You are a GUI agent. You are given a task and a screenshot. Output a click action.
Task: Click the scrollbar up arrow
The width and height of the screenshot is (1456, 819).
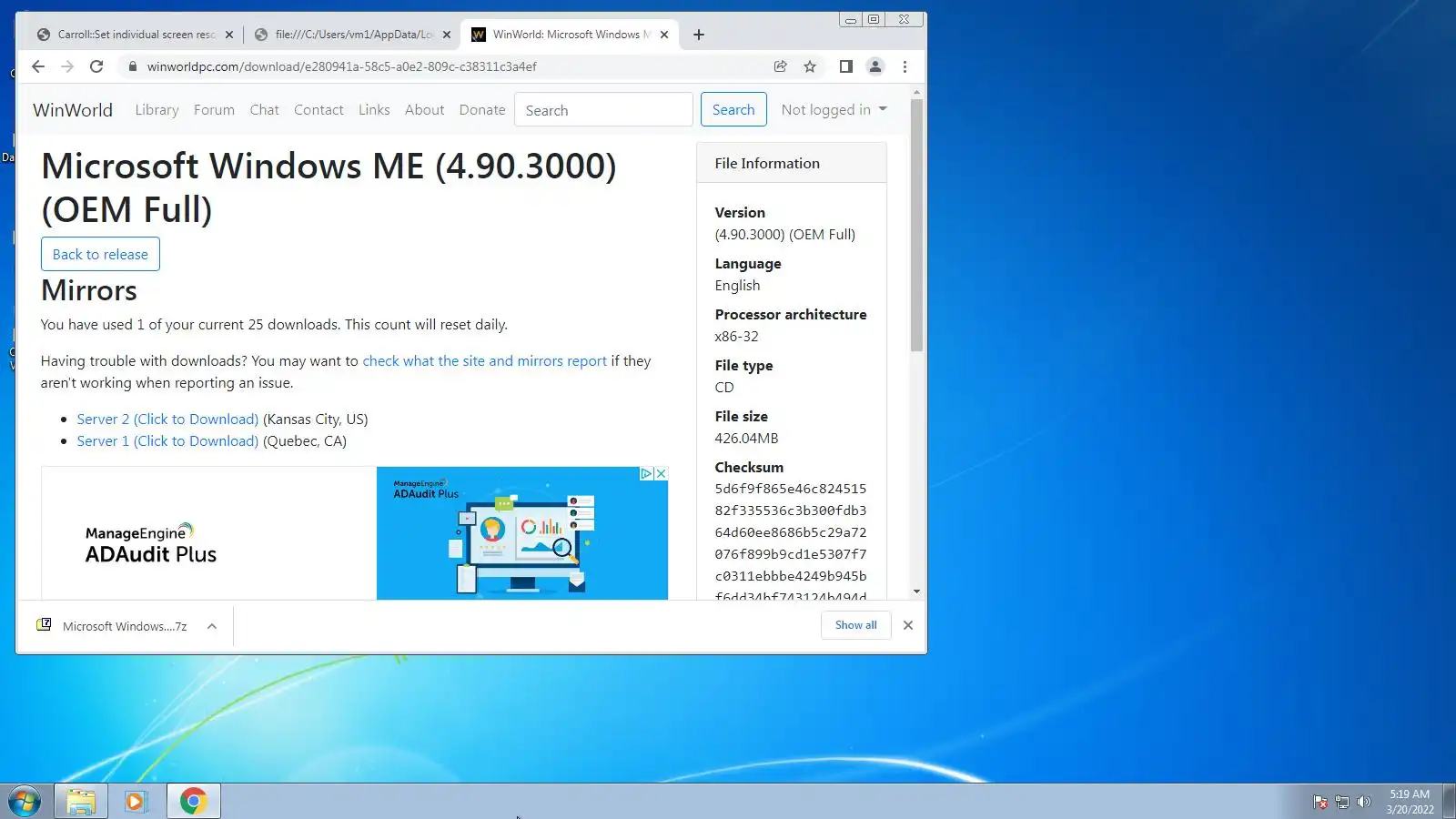pyautogui.click(x=916, y=92)
